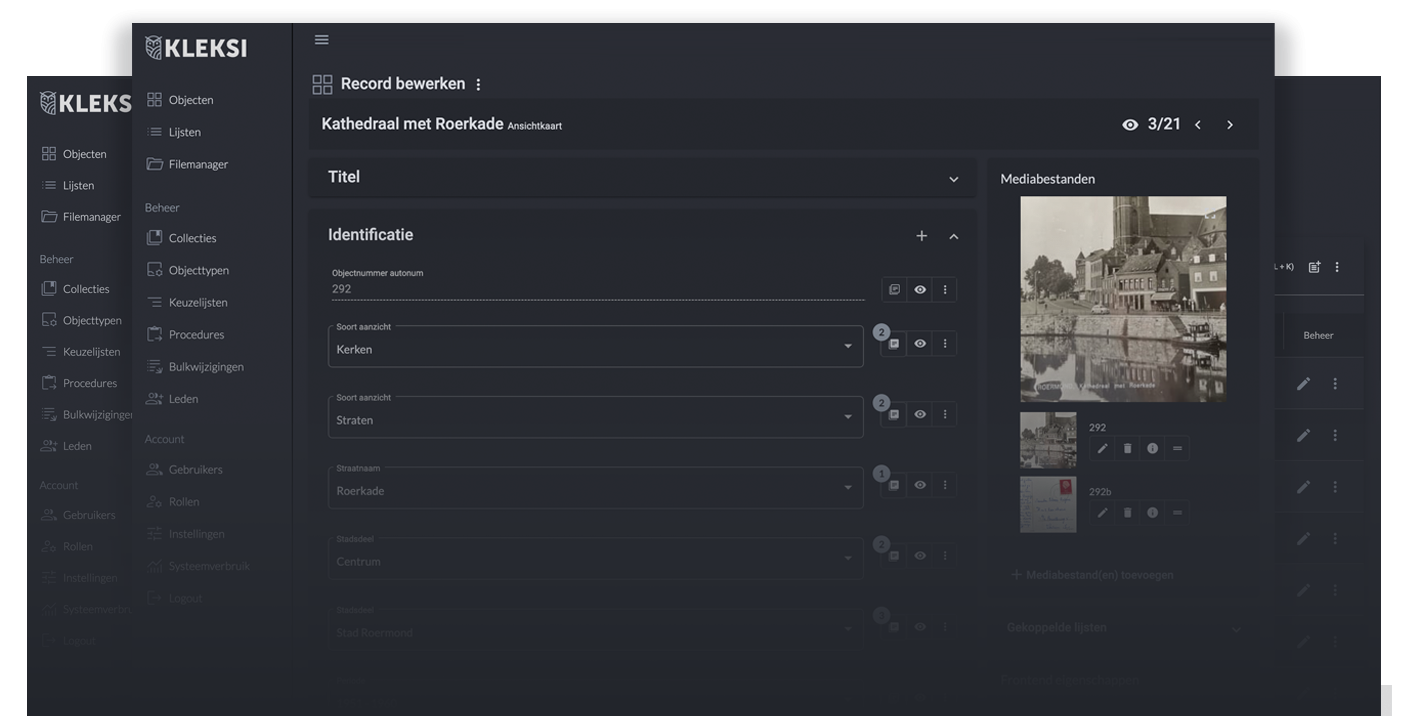This screenshot has height=716, width=1411.
Task: Go to the previous record arrow
Action: point(1197,125)
